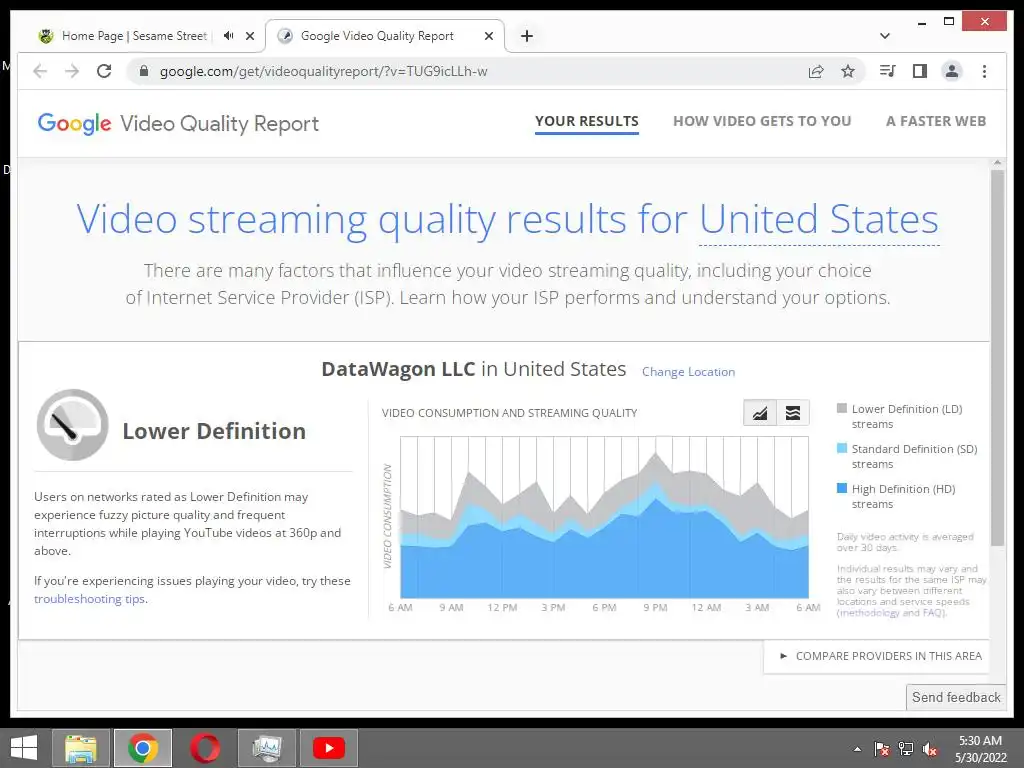This screenshot has height=768, width=1024.
Task: Click the Lower Definition gauge icon
Action: (72, 425)
